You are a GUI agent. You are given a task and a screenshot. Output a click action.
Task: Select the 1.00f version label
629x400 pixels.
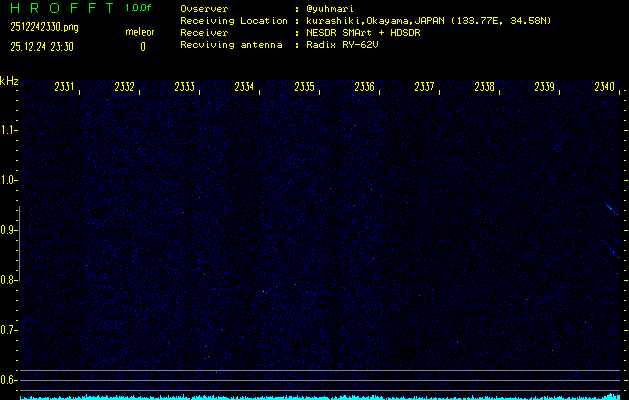(138, 8)
